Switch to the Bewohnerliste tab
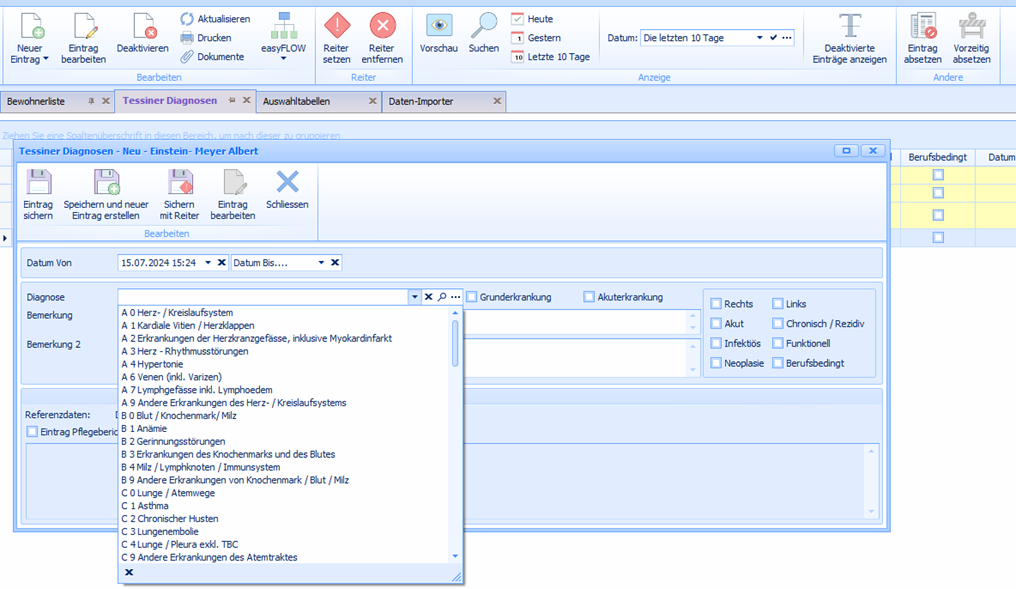The height and width of the screenshot is (589, 1016). pos(45,101)
